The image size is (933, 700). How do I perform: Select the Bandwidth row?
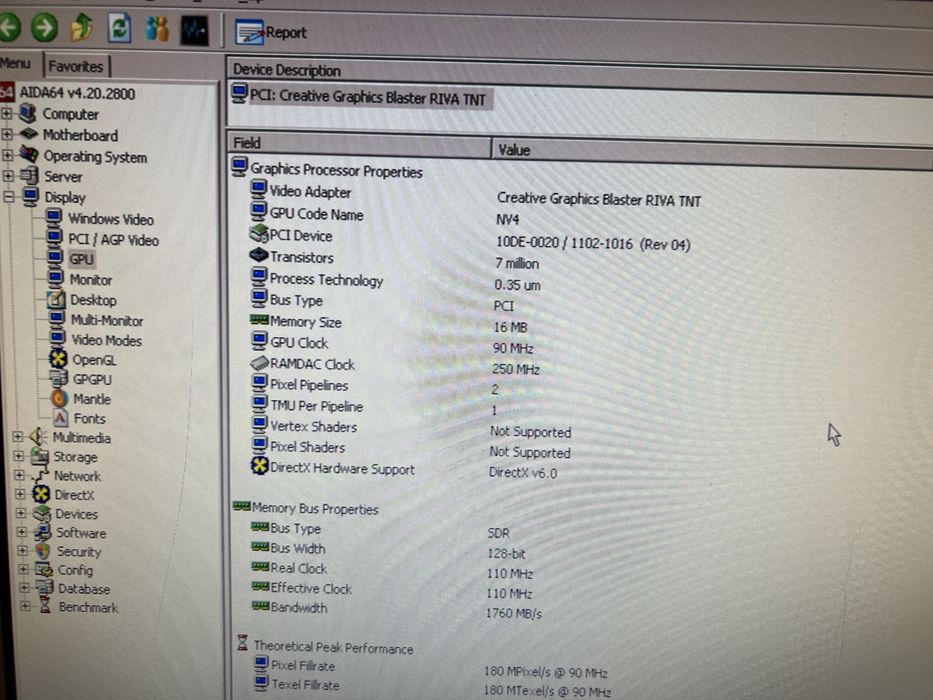point(397,610)
